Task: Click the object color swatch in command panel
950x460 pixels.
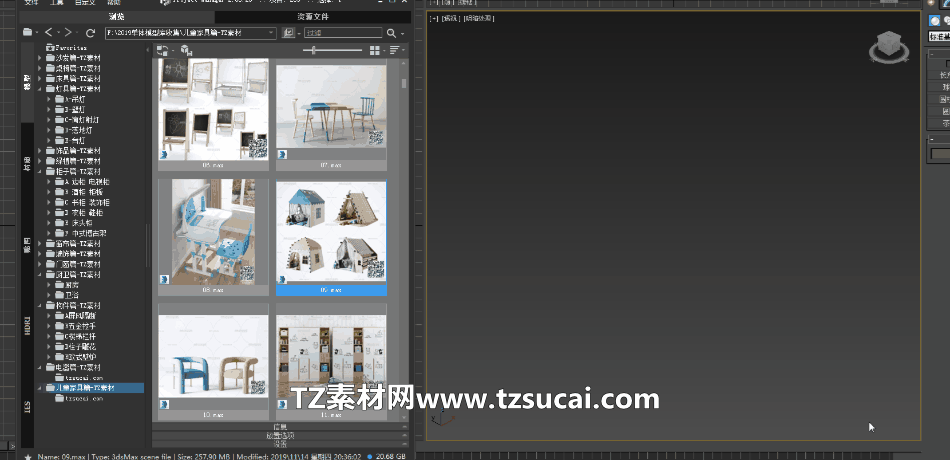Action: tap(940, 154)
